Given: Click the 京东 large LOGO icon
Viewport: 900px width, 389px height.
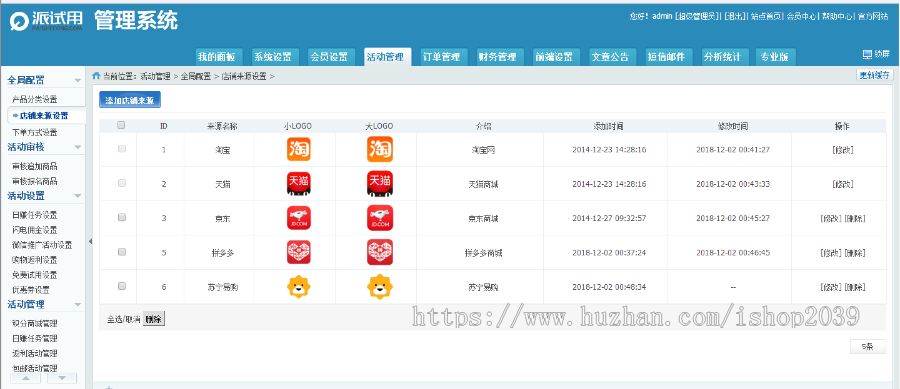Looking at the screenshot, I should click(x=380, y=218).
